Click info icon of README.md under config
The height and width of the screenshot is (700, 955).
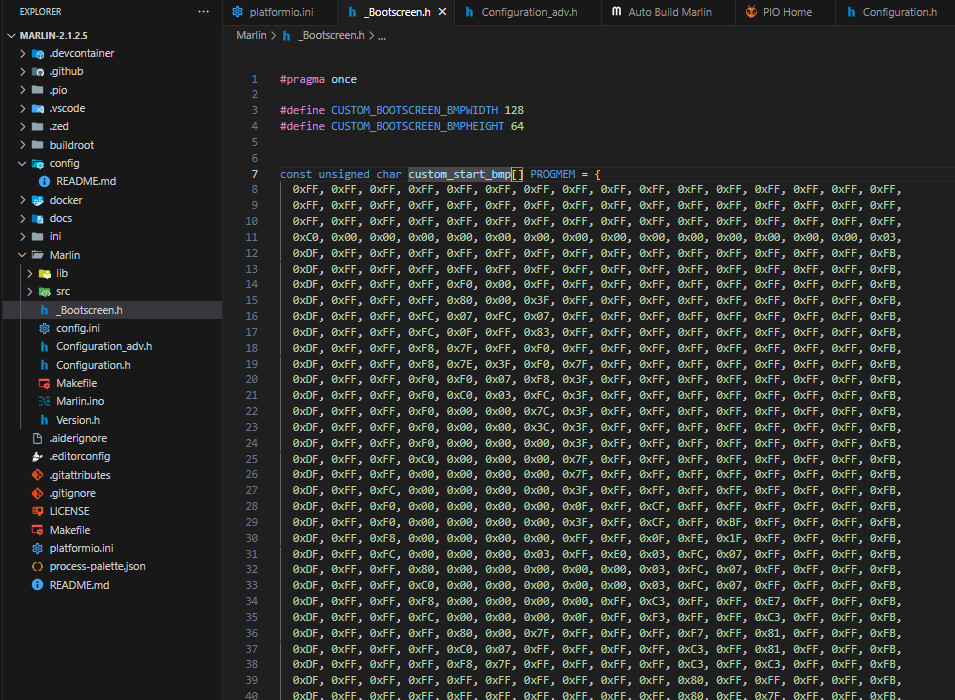coord(44,182)
